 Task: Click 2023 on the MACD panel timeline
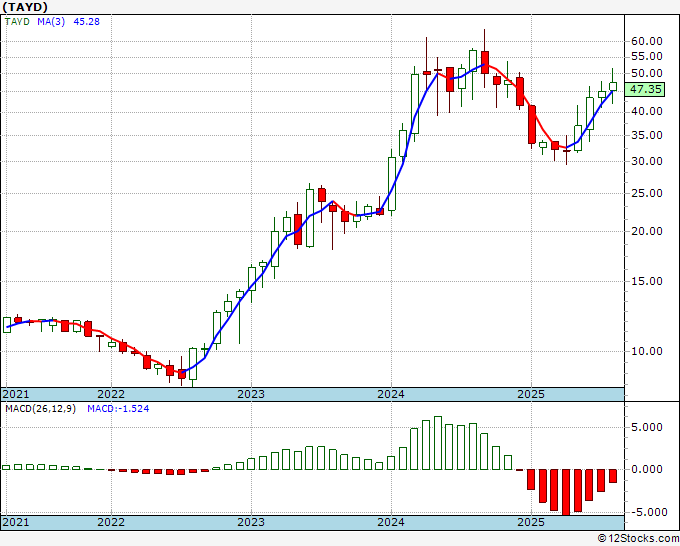click(x=251, y=522)
